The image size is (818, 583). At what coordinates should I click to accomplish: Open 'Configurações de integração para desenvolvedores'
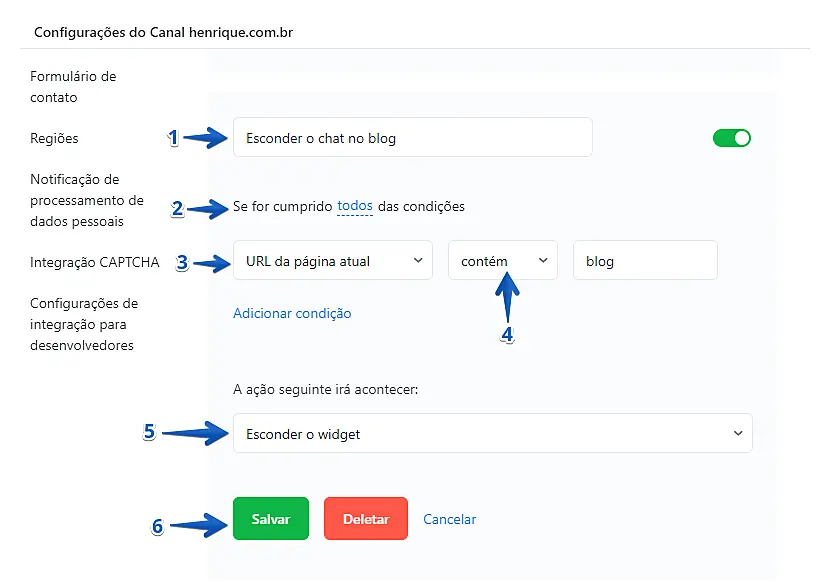(x=84, y=324)
